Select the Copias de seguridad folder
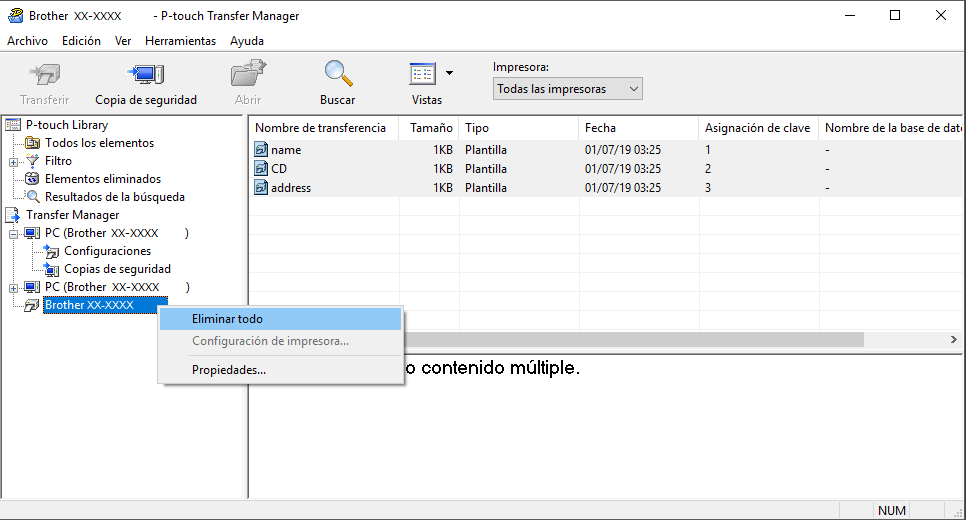 pos(117,269)
